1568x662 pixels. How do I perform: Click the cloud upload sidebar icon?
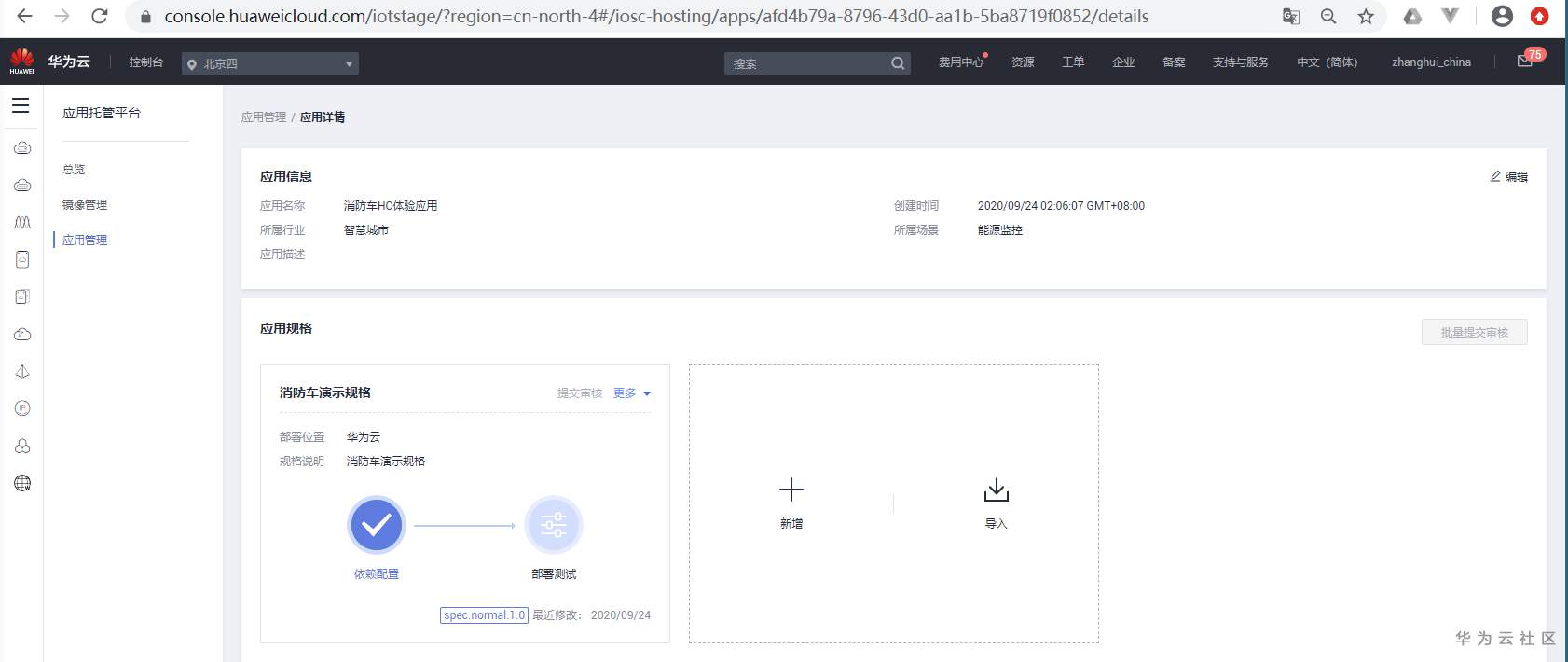(22, 334)
